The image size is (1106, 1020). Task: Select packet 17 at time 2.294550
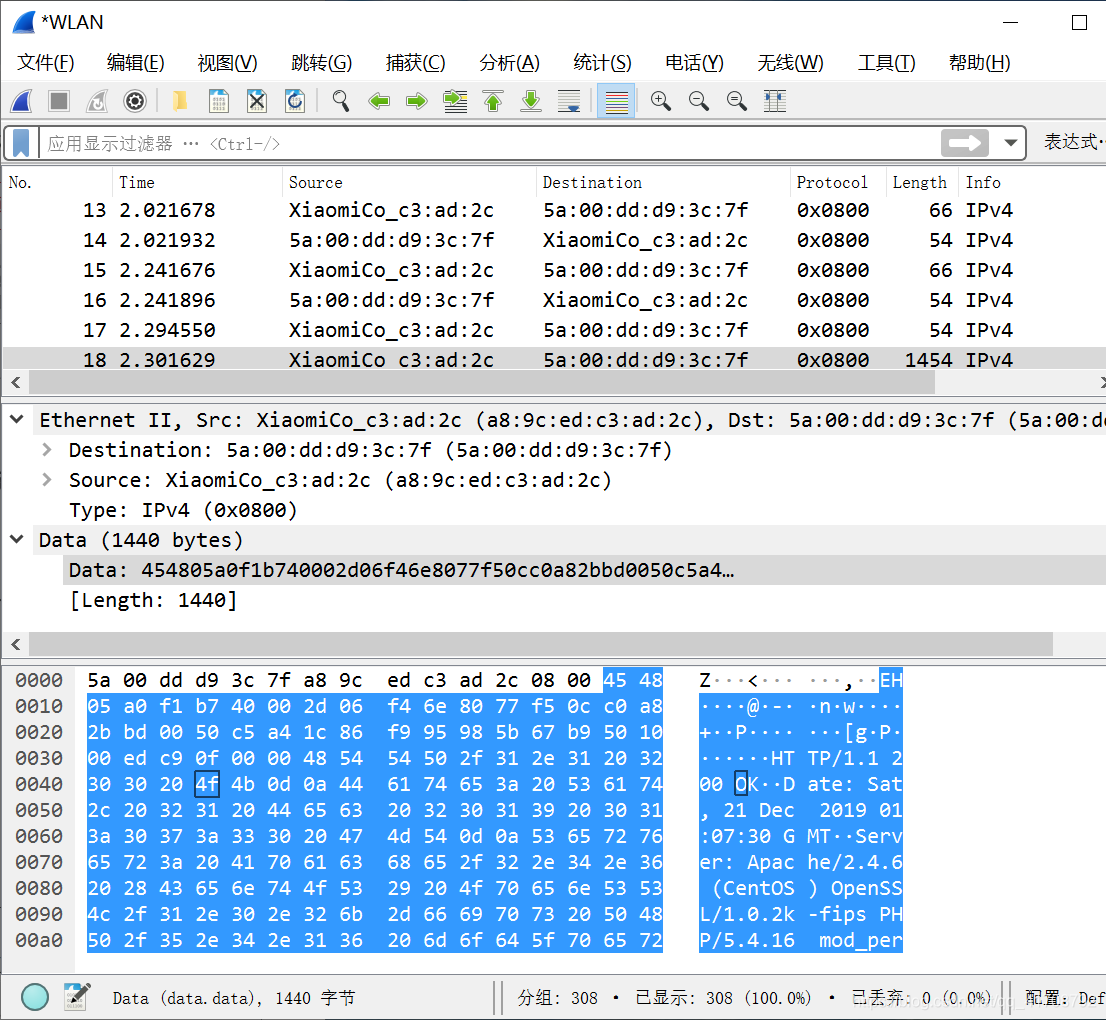pos(554,330)
